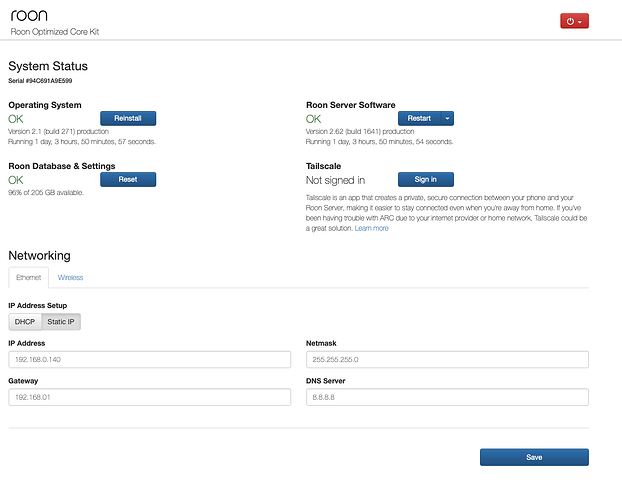The height and width of the screenshot is (500, 622).
Task: Sign in to Tailscale
Action: point(425,180)
